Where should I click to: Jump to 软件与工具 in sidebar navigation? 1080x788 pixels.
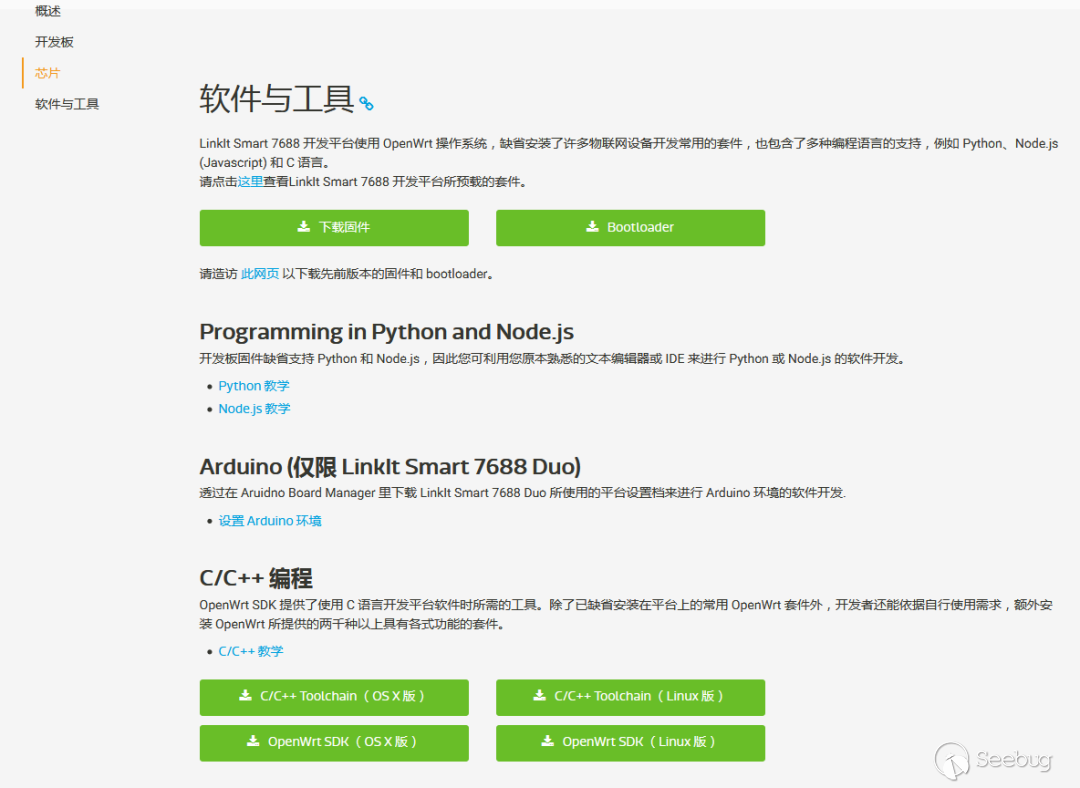67,104
